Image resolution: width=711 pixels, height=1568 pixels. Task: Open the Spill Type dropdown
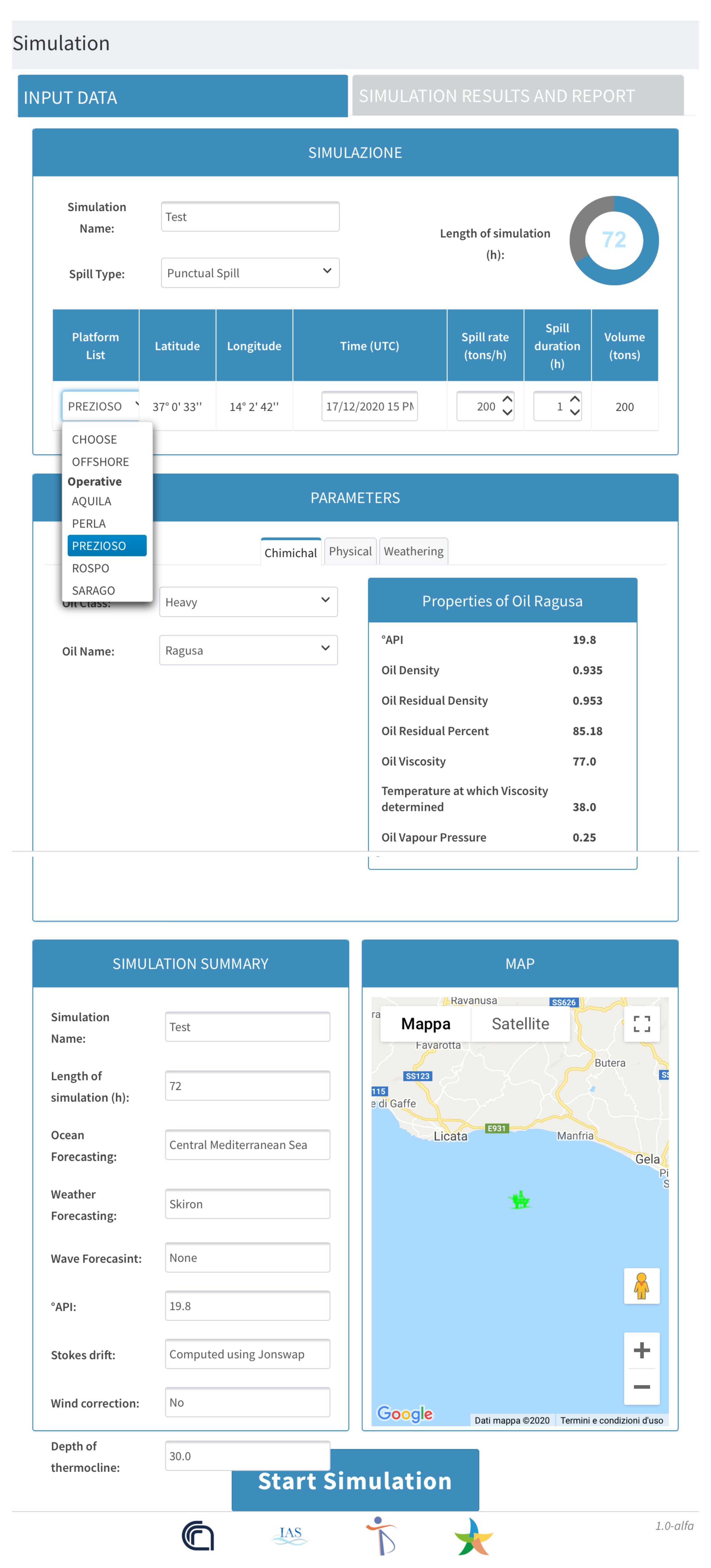pos(250,273)
